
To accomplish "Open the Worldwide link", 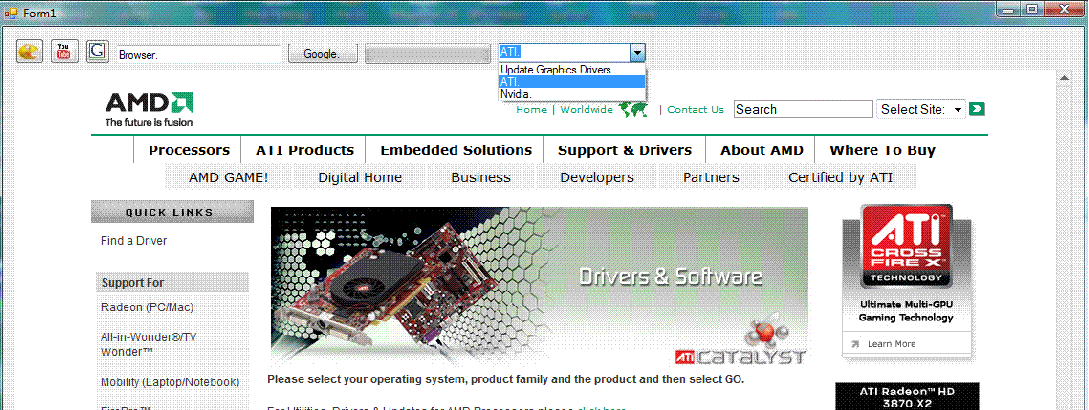I will (587, 110).
